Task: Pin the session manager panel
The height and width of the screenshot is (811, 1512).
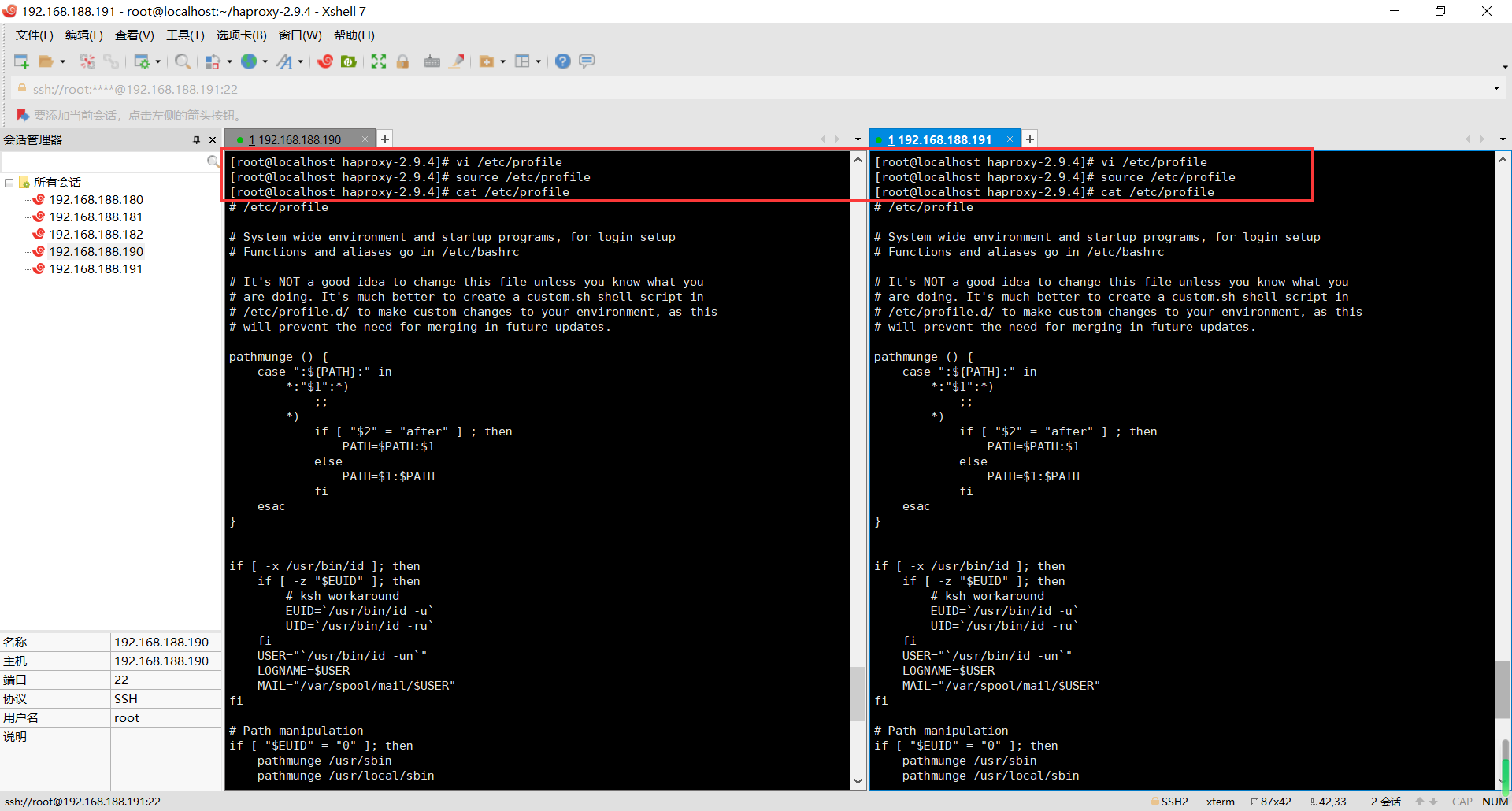Action: [197, 139]
